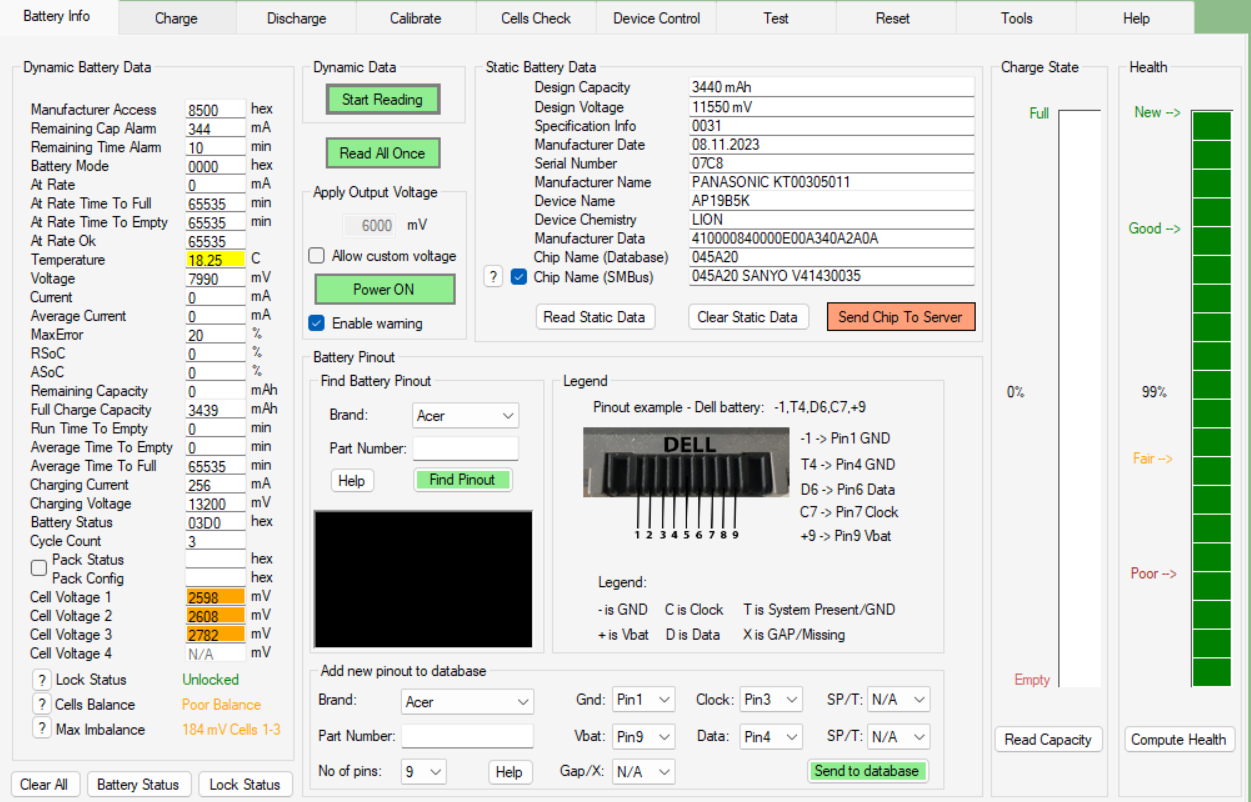The width and height of the screenshot is (1251, 802).
Task: Click the Part Number field under Find Battery Pinout
Action: tap(465, 448)
